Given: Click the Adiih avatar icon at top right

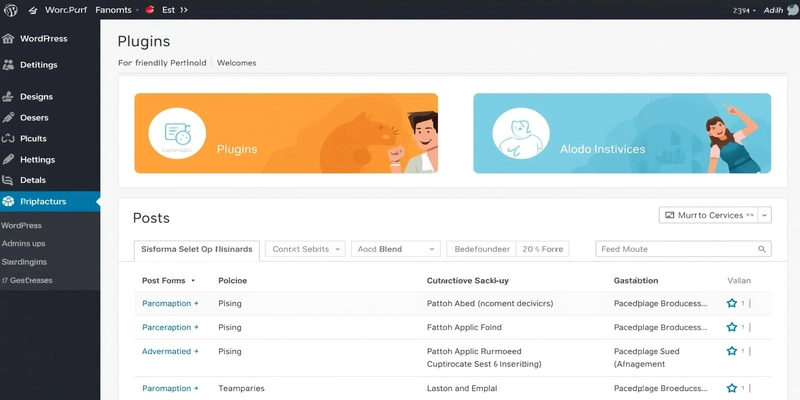Looking at the screenshot, I should [793, 10].
